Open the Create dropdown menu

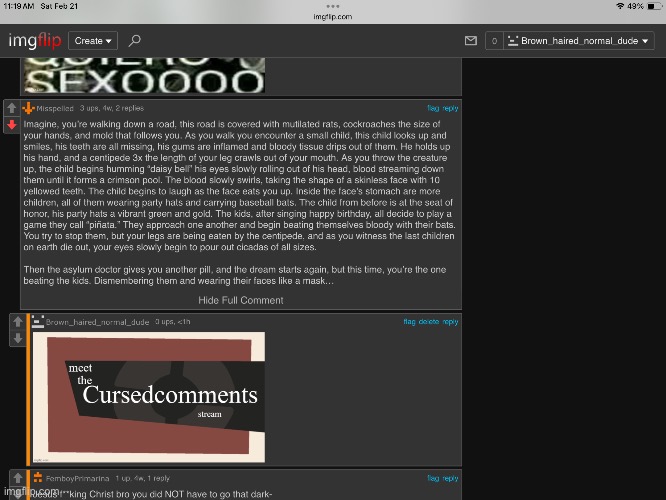(x=95, y=41)
